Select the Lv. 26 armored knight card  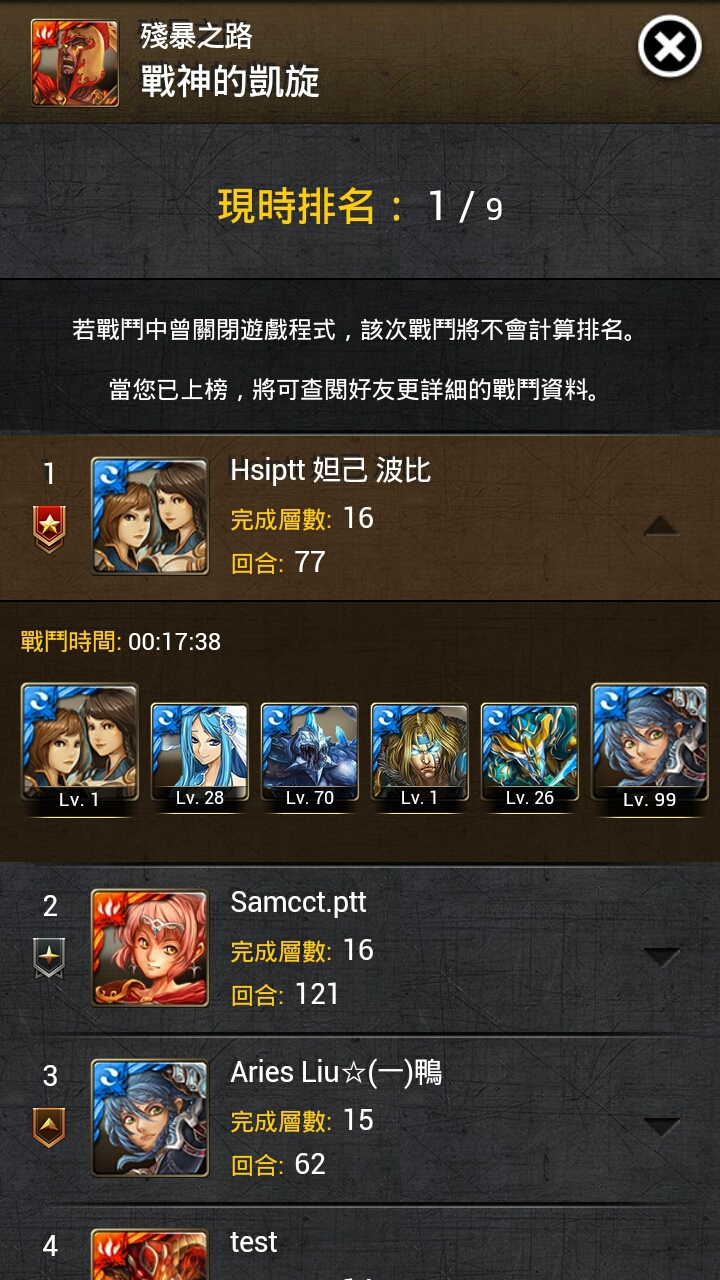click(530, 754)
